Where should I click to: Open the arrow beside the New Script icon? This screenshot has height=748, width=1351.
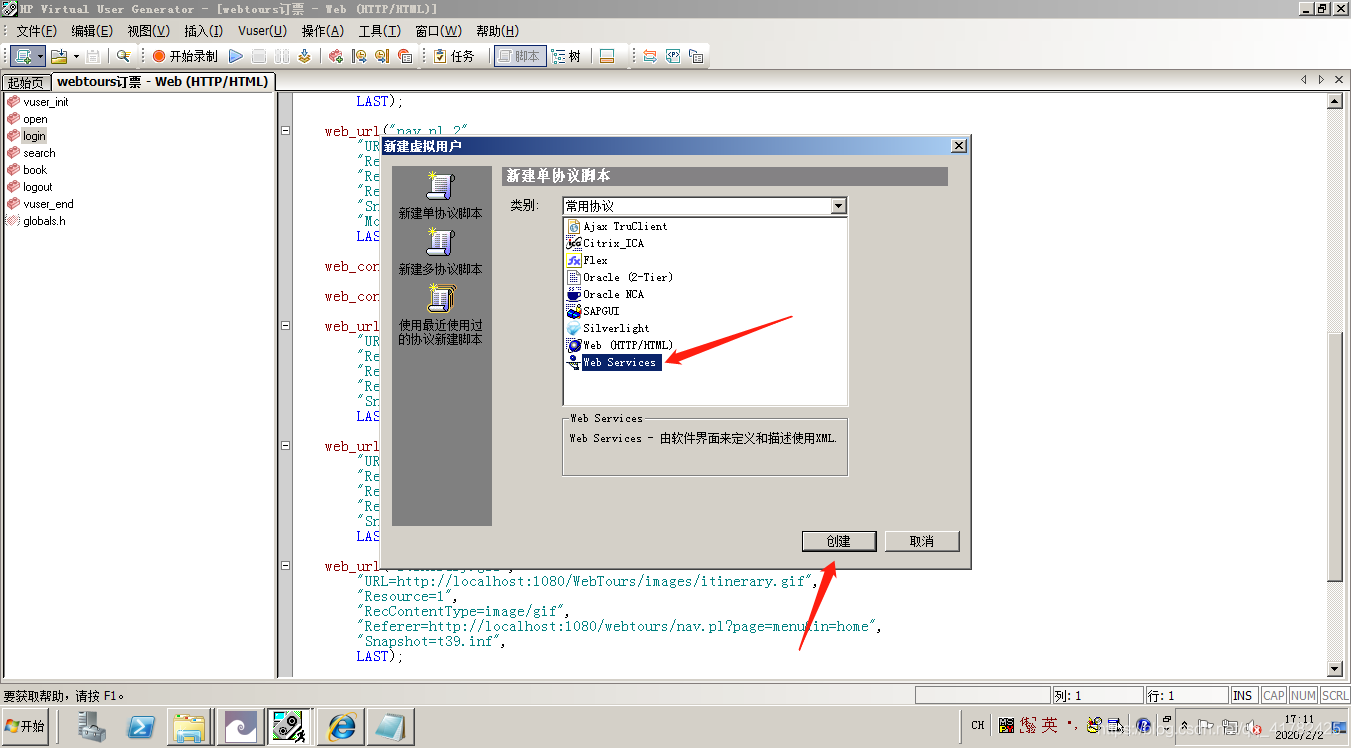[x=40, y=56]
